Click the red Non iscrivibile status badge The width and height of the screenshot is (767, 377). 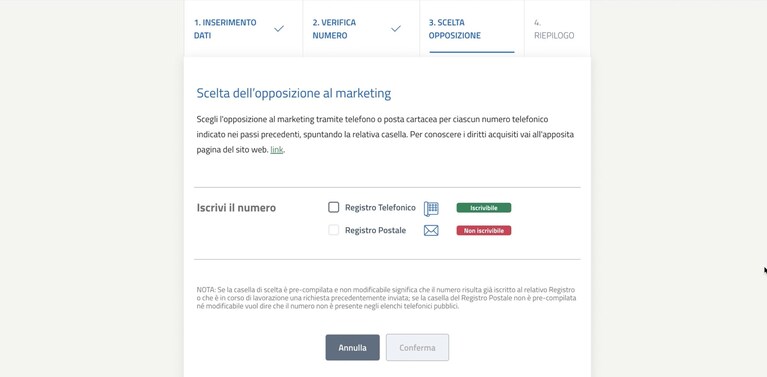pyautogui.click(x=484, y=230)
